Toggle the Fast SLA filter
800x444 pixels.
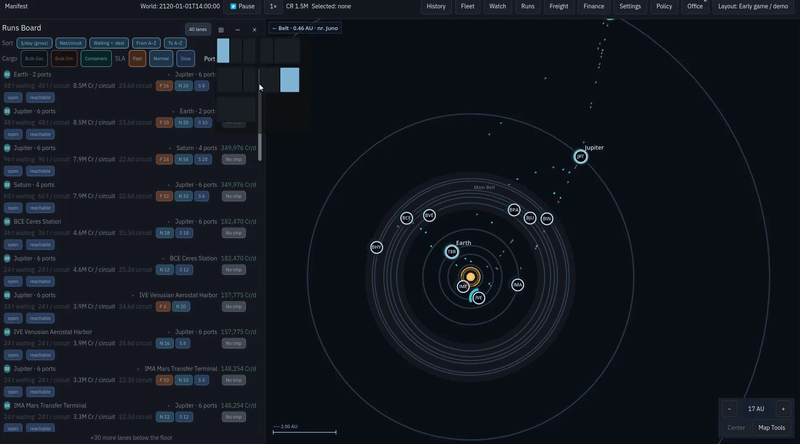(x=137, y=59)
